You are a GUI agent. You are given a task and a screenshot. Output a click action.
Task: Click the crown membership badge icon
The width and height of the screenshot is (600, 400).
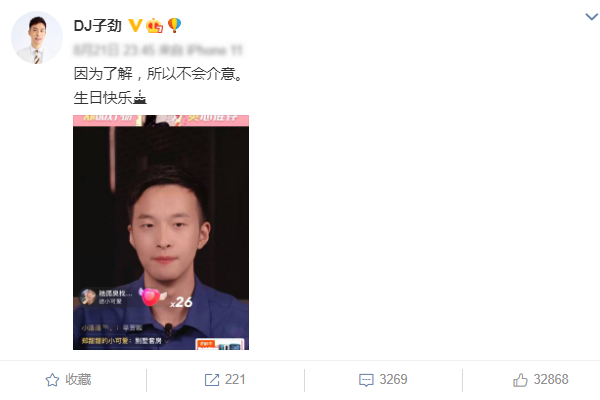[155, 25]
